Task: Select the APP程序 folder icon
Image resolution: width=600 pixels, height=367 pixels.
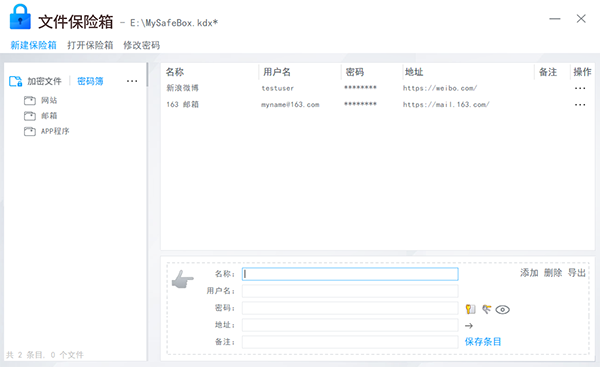Action: 30,132
